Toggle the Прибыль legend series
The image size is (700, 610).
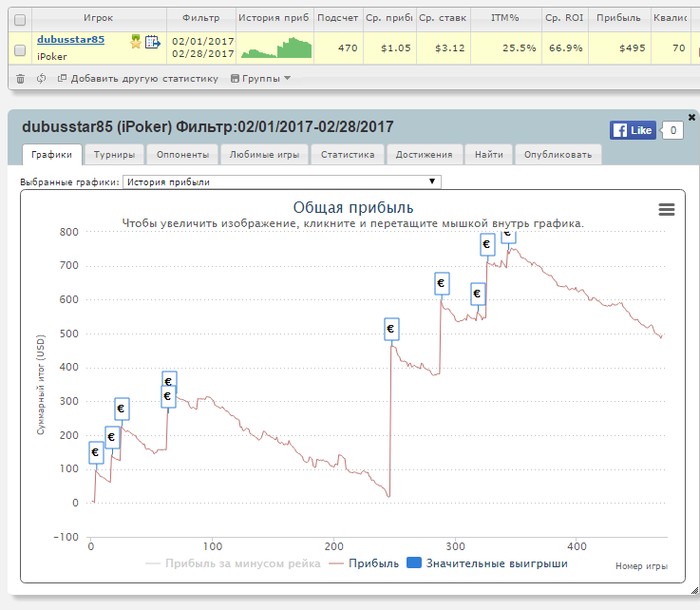point(364,564)
